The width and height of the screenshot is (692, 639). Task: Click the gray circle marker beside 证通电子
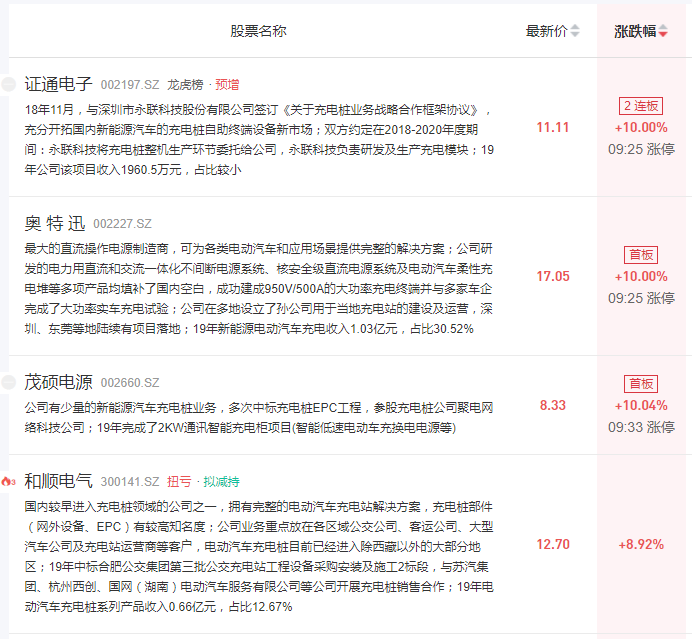tap(9, 84)
